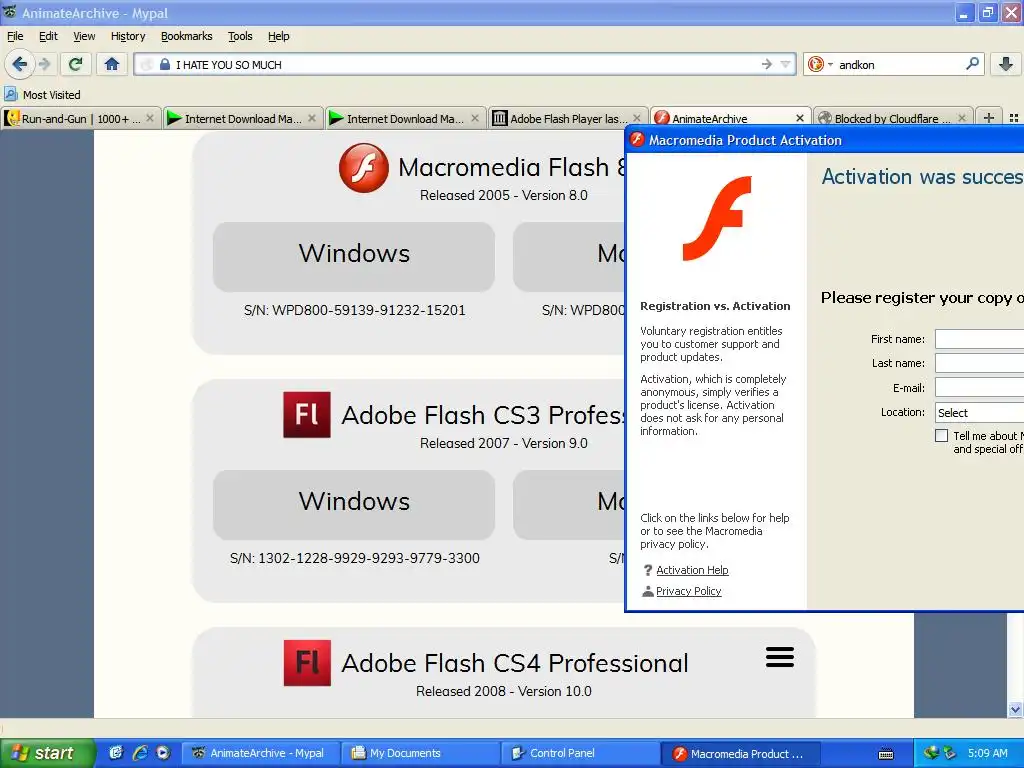Expand the address bar history dropdown

(786, 64)
